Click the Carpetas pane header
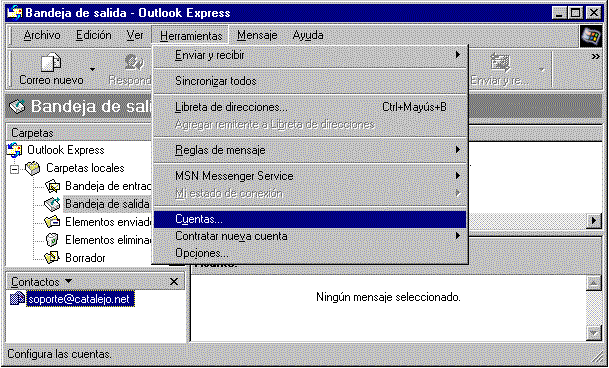This screenshot has height=368, width=609. click(x=79, y=133)
